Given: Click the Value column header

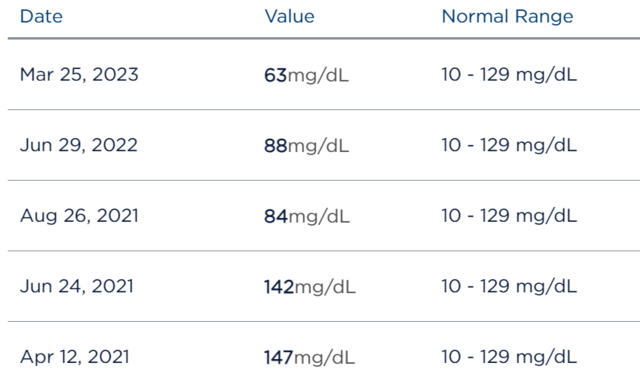Looking at the screenshot, I should 289,17.
